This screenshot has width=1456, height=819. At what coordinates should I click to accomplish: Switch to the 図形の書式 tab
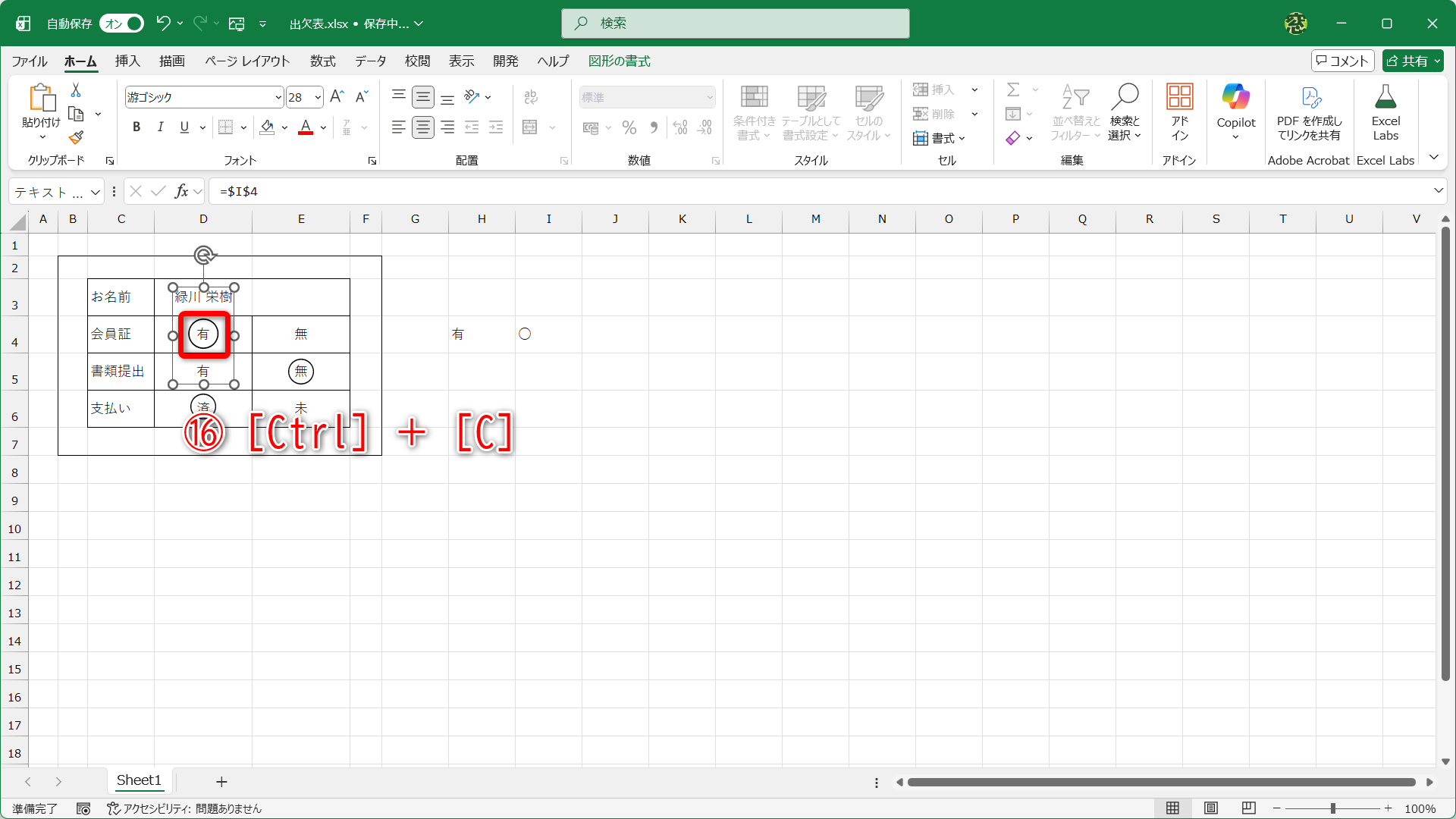[x=620, y=61]
